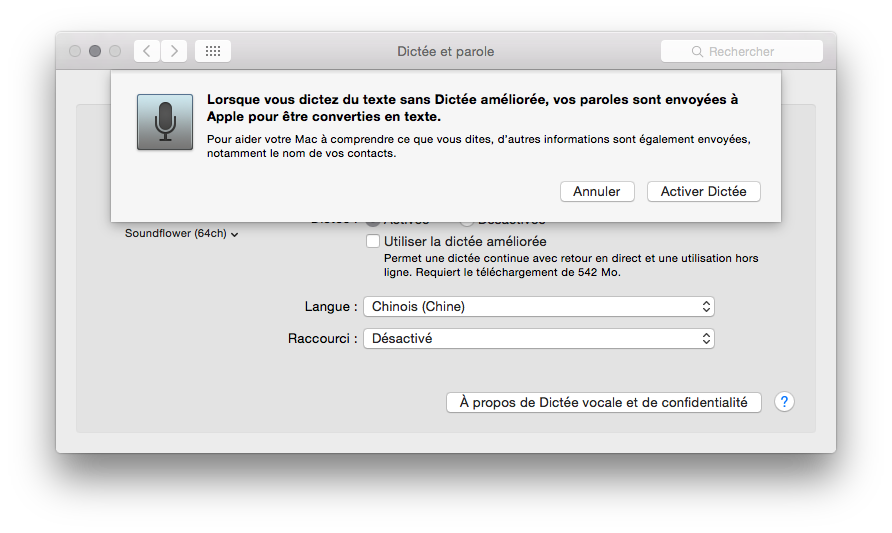
Task: Click the Raccourci label
Action: pyautogui.click(x=323, y=338)
